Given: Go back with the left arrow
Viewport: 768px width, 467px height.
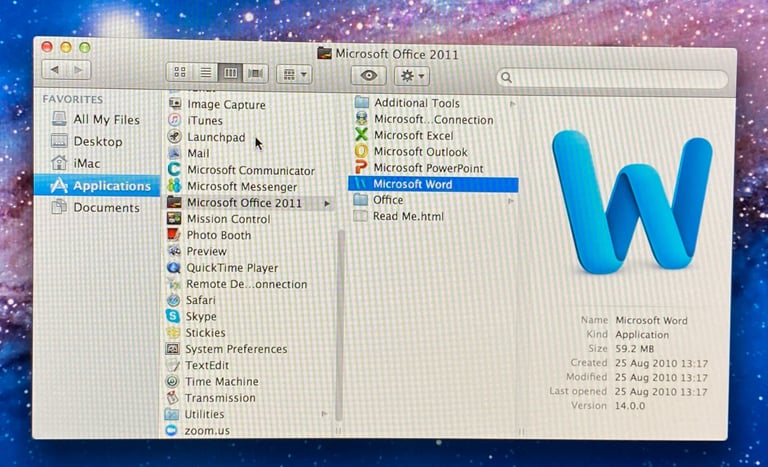Looking at the screenshot, I should [55, 70].
